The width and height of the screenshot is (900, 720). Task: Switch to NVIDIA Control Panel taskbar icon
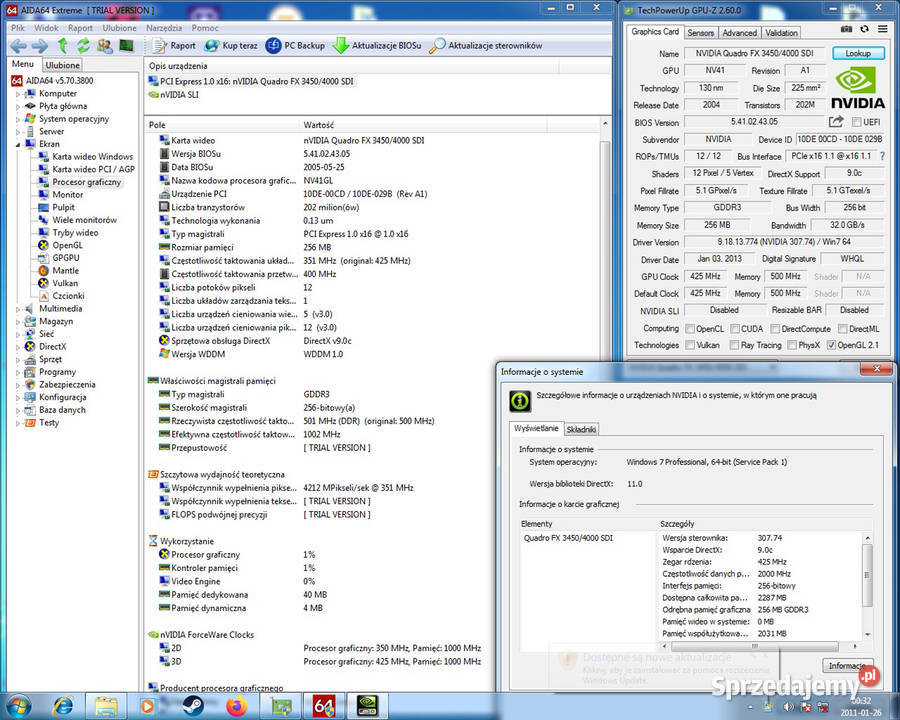coord(367,706)
